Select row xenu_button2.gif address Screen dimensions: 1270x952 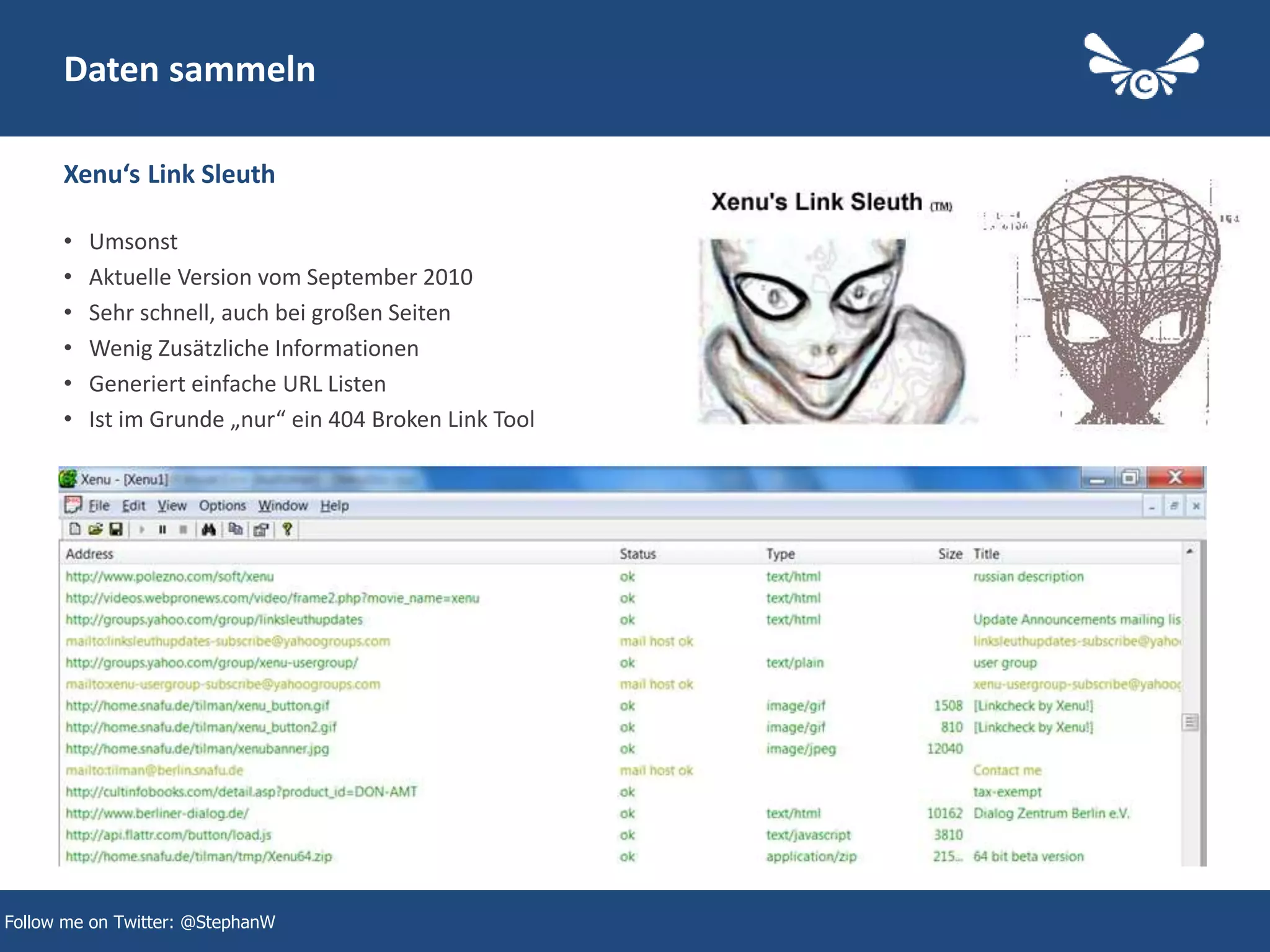tap(201, 727)
